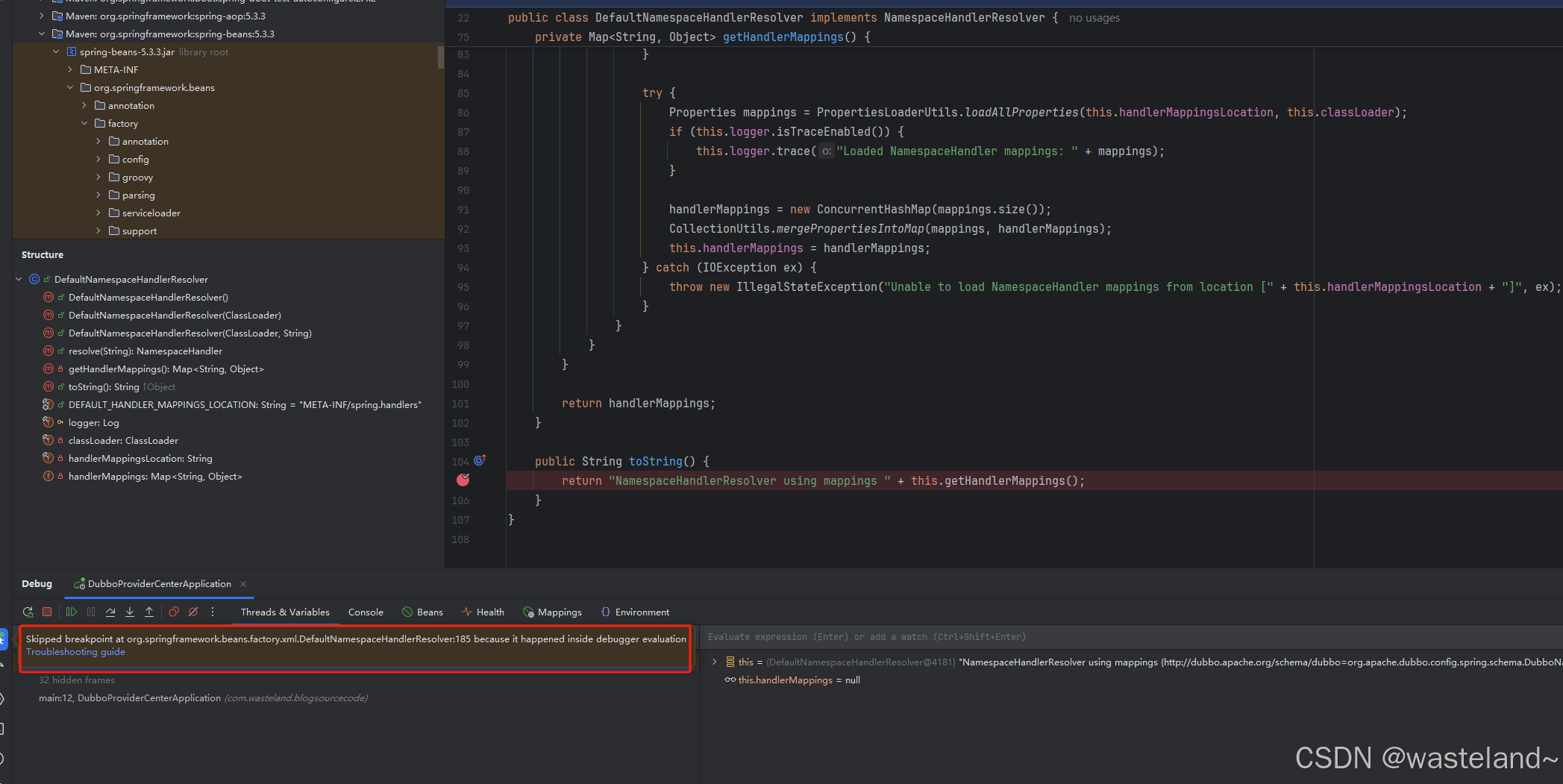Open the View Breakpoints dialog icon
The height and width of the screenshot is (784, 1563).
[x=174, y=612]
